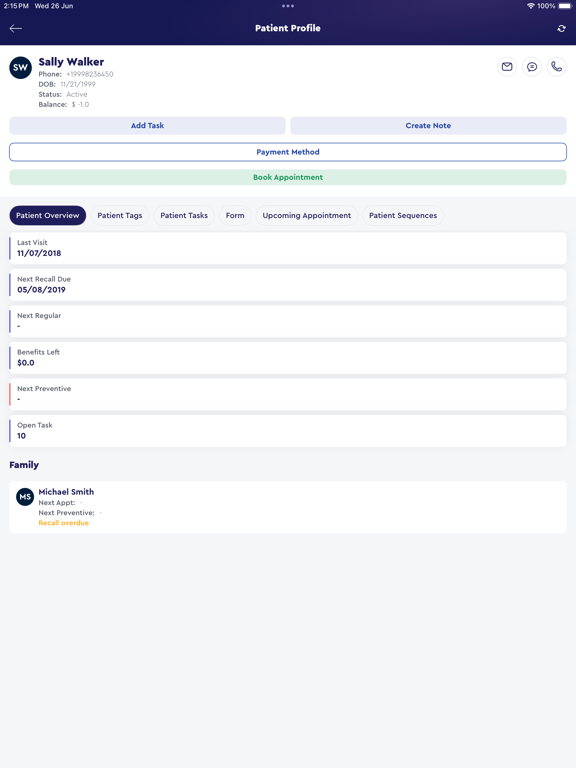Open the three-dot multitasking menu
576x768 pixels.
coord(288,6)
